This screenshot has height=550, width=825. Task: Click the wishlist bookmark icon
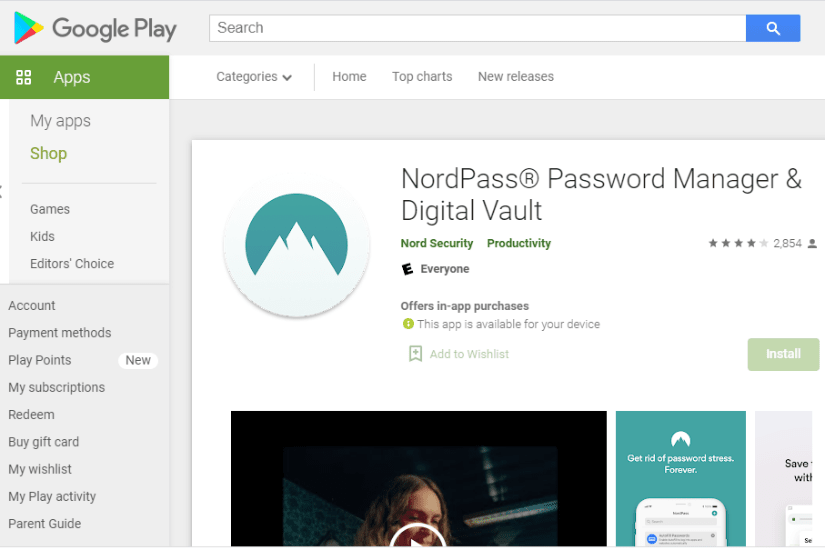(x=415, y=354)
